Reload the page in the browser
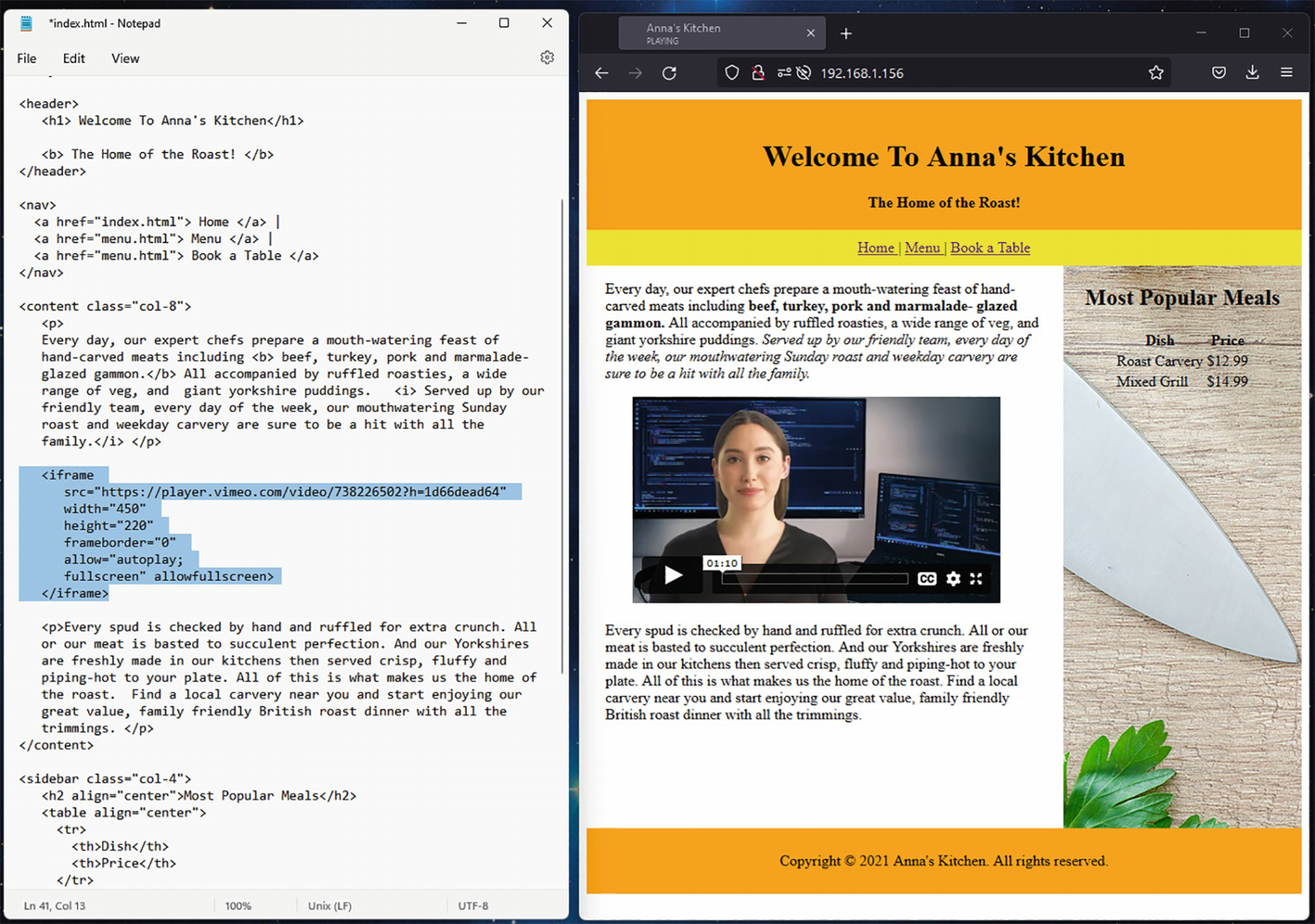Screen dimensions: 1315x924 click(x=669, y=72)
